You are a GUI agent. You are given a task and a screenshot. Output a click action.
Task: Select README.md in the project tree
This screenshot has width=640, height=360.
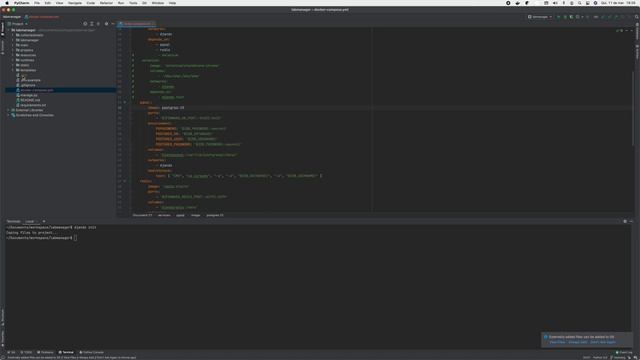coord(30,100)
